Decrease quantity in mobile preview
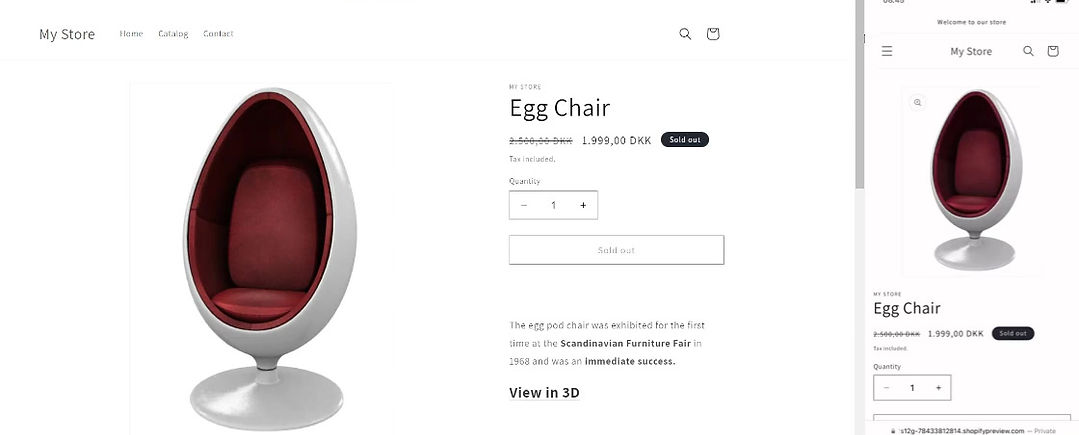The width and height of the screenshot is (1079, 435). tap(887, 387)
